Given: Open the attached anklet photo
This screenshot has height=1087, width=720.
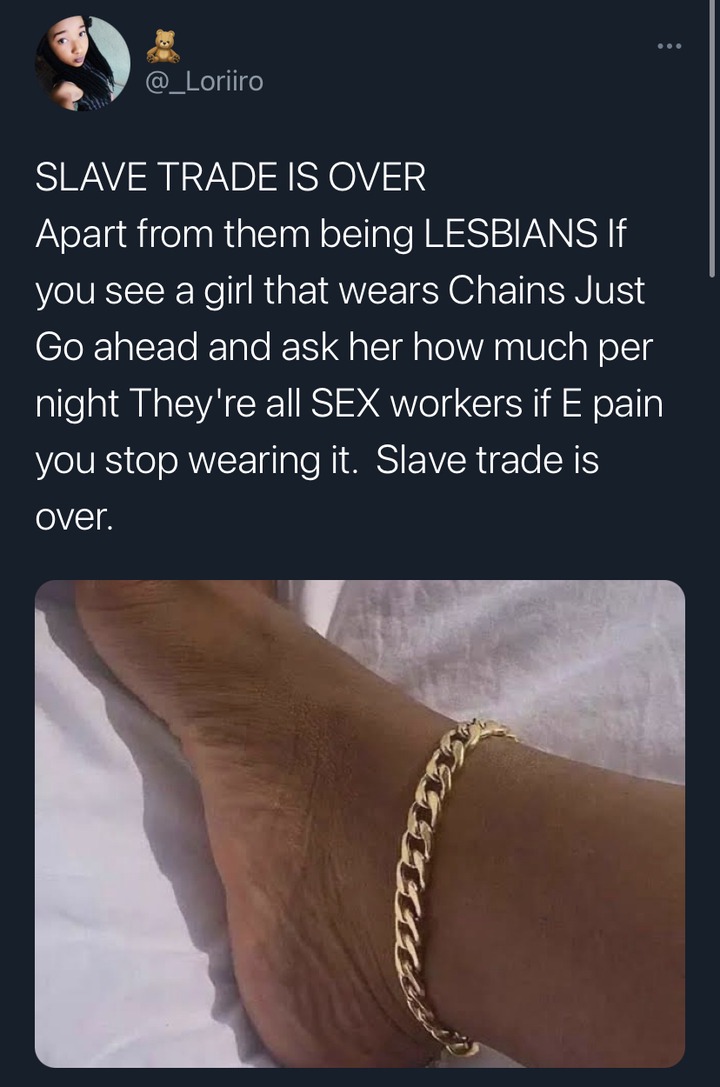Looking at the screenshot, I should point(360,823).
